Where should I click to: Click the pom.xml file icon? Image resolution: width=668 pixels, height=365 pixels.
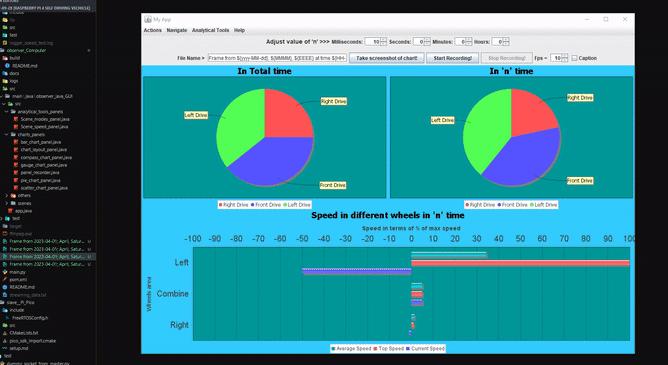pyautogui.click(x=5, y=279)
